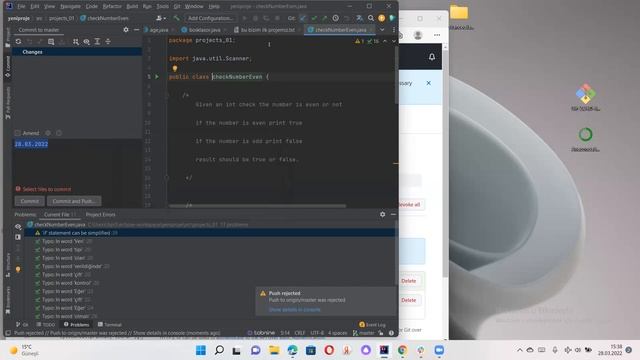The height and width of the screenshot is (360, 640).
Task: Toggle the Amend checkbox
Action: coord(18,133)
